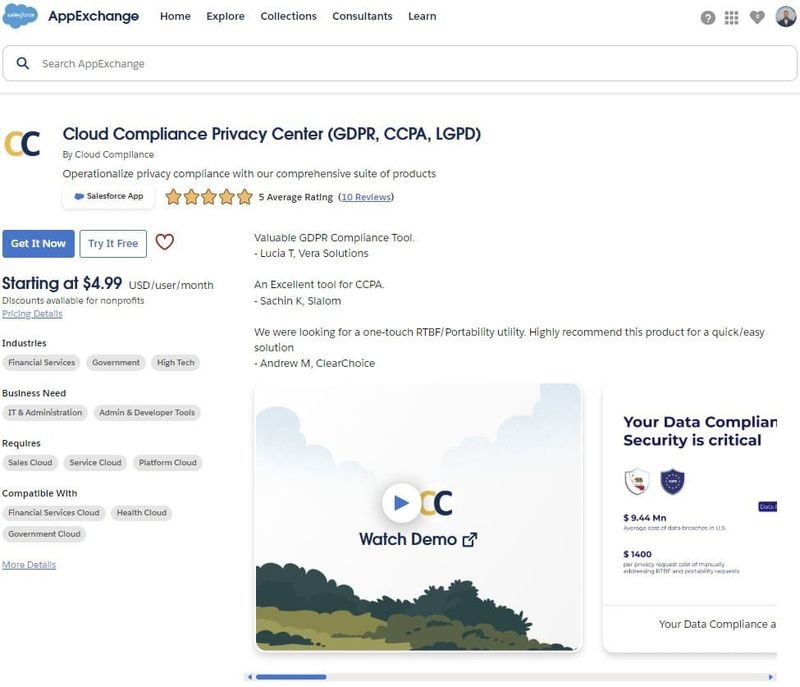This screenshot has width=800, height=687.
Task: Open the 10 Reviews link
Action: click(x=366, y=197)
